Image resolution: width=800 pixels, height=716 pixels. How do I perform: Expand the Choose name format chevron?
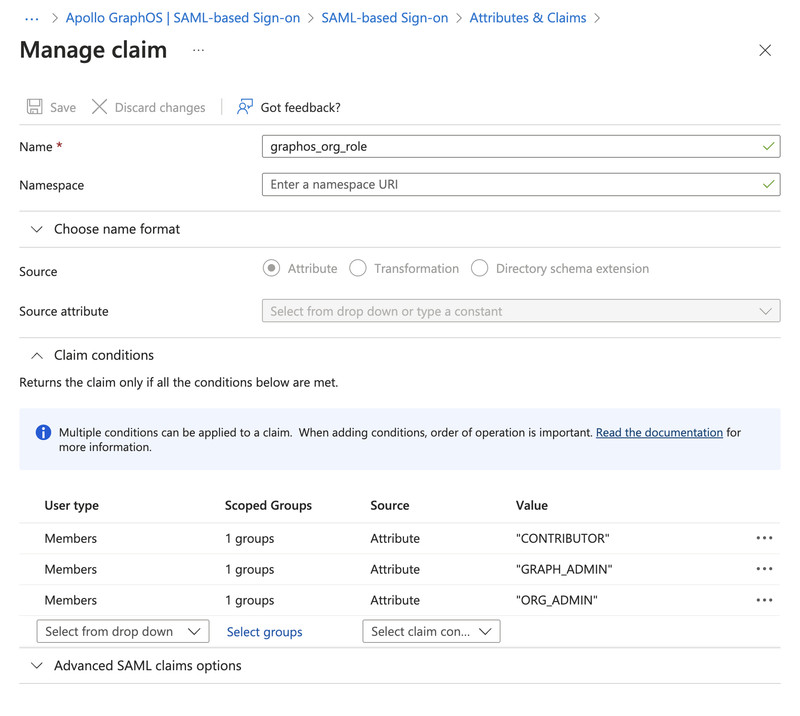[x=37, y=229]
